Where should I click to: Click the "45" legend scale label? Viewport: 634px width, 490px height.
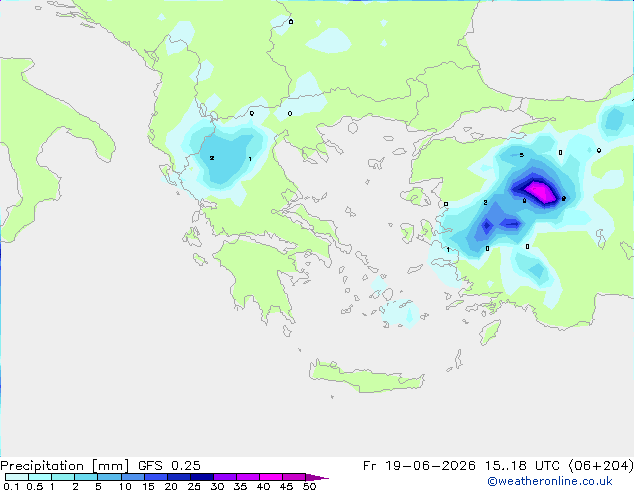pyautogui.click(x=286, y=486)
